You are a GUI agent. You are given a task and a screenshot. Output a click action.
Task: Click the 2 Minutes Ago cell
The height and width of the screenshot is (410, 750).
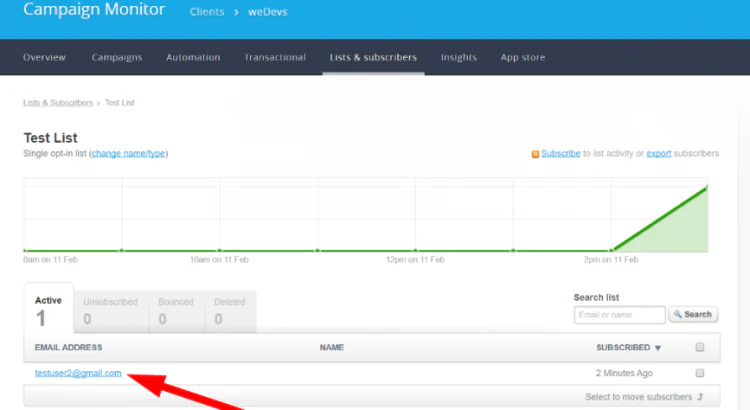624,373
